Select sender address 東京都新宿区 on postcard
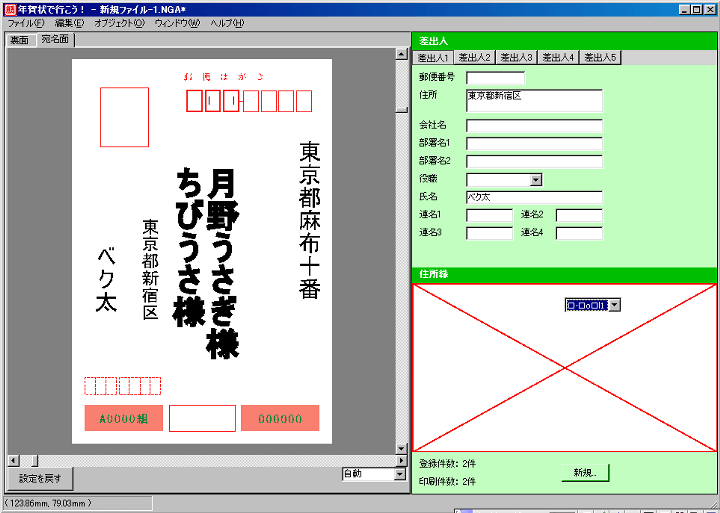This screenshot has width=720, height=513. pyautogui.click(x=151, y=270)
